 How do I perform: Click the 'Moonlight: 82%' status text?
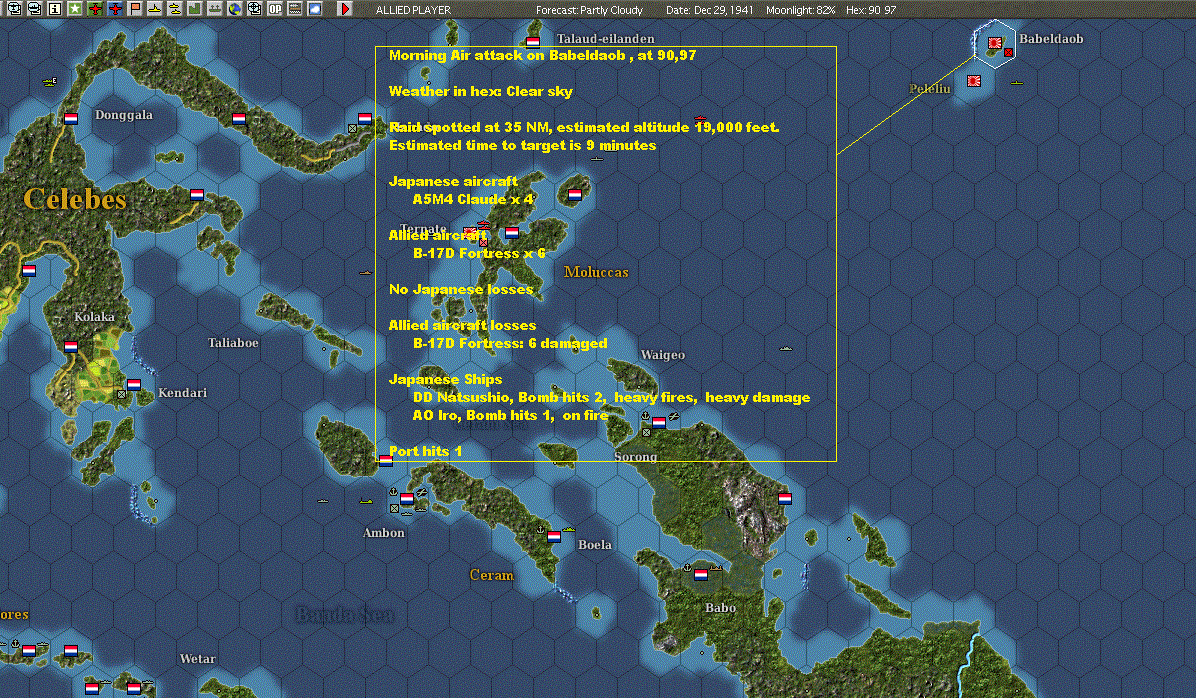click(x=800, y=10)
